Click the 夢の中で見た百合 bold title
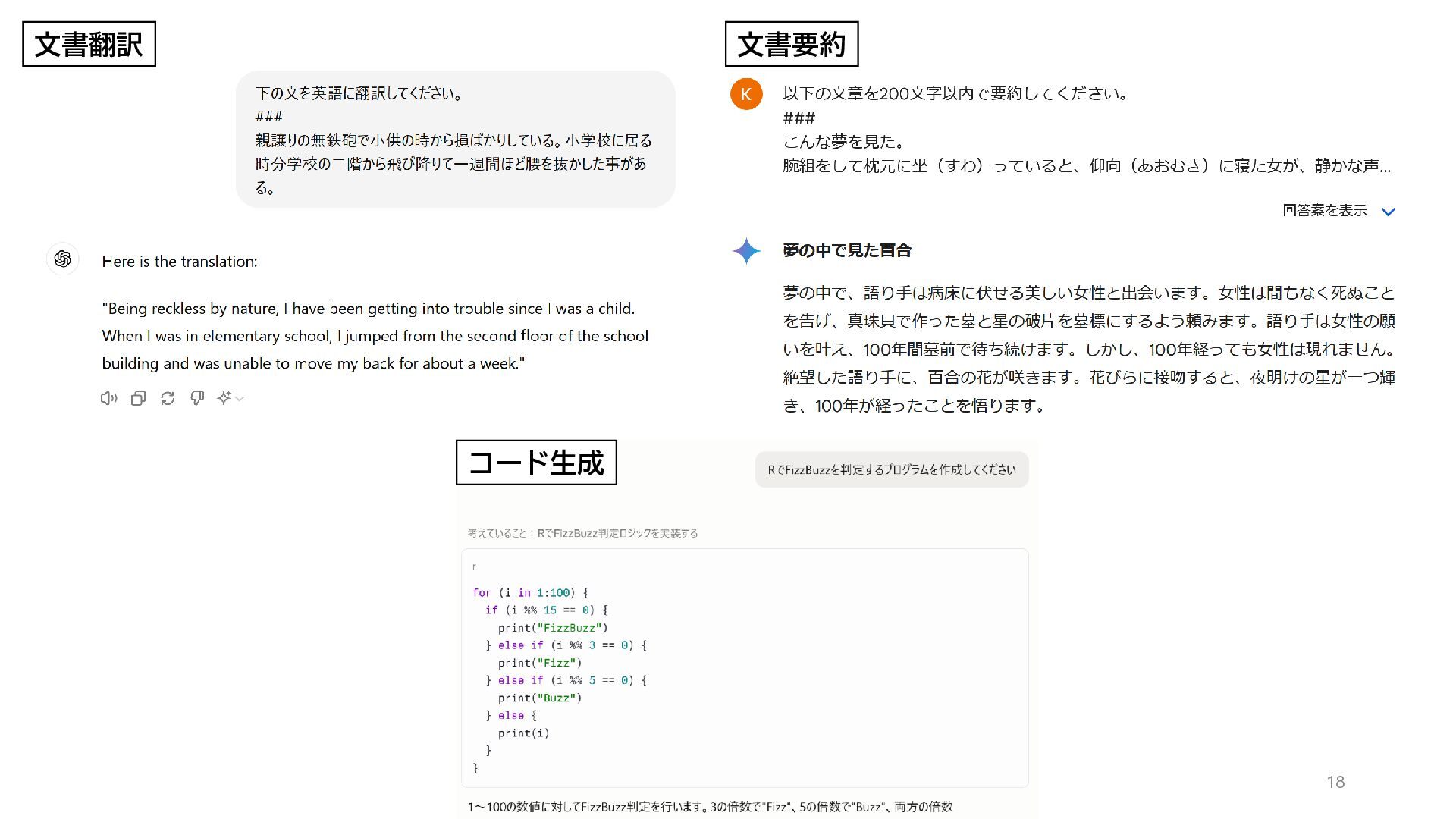 click(847, 250)
